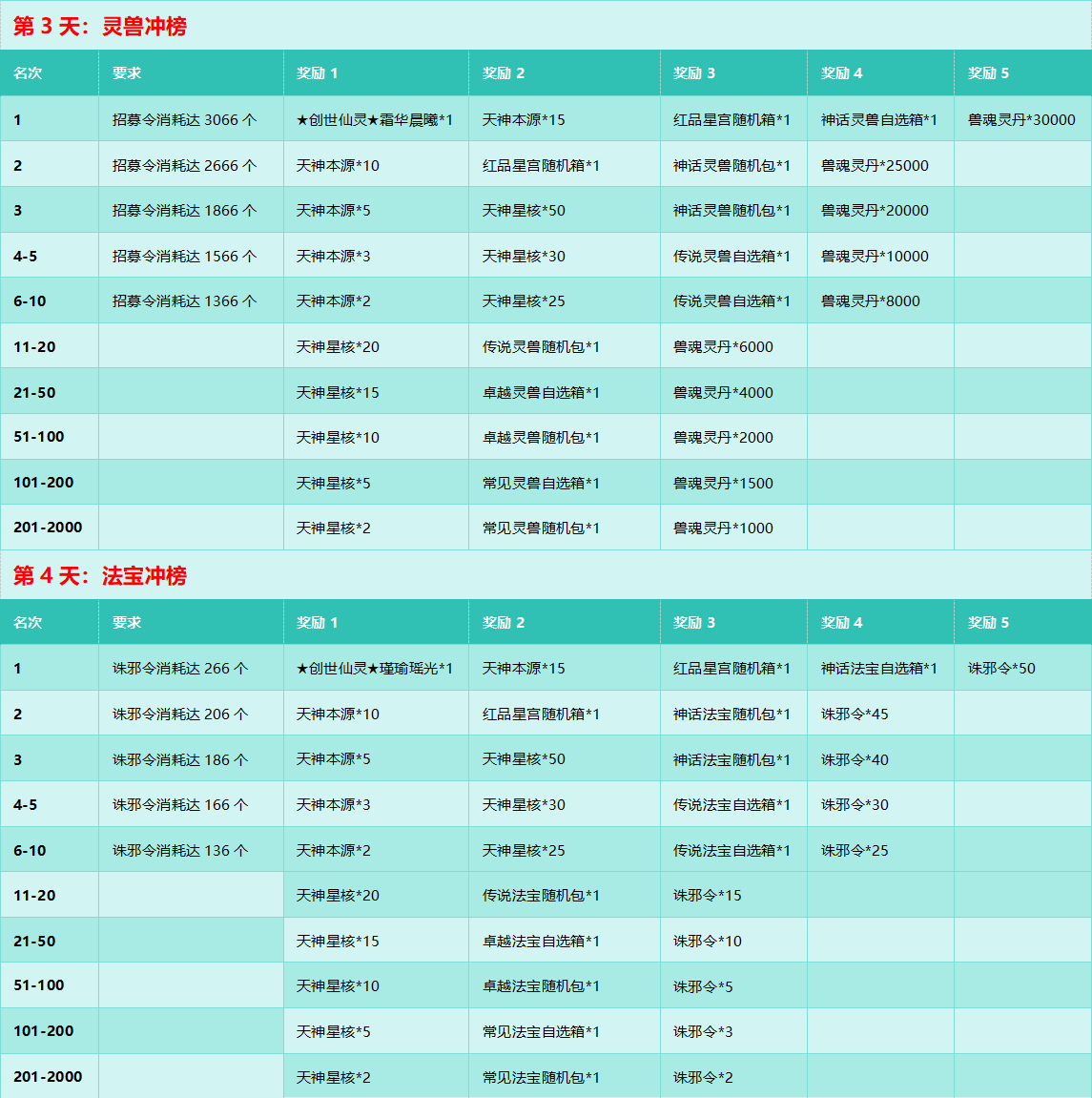
Task: Click 神话灵兽随机包*1 in the 2666 row
Action: (731, 165)
